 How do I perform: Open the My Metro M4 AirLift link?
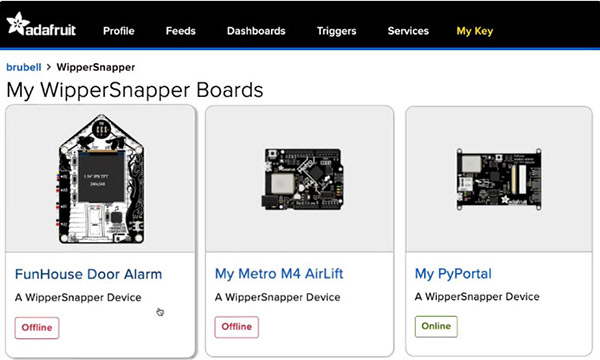pos(279,274)
